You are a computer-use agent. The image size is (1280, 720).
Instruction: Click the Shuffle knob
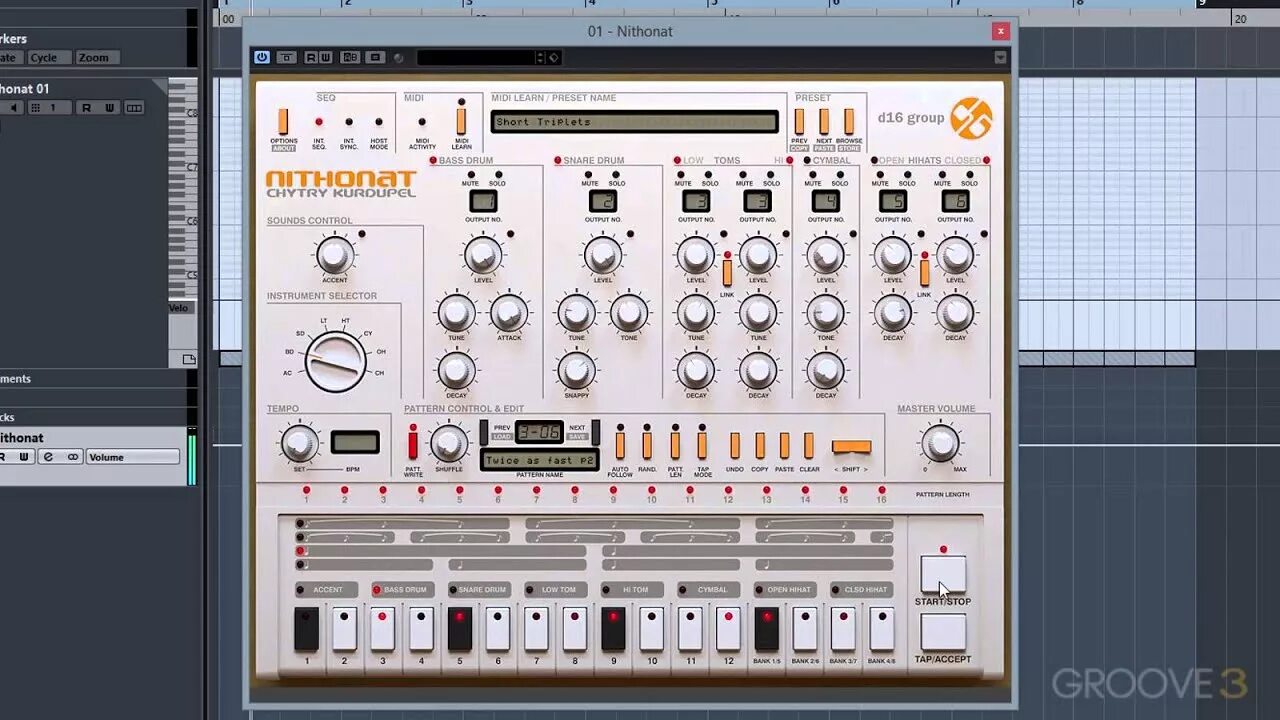click(449, 443)
